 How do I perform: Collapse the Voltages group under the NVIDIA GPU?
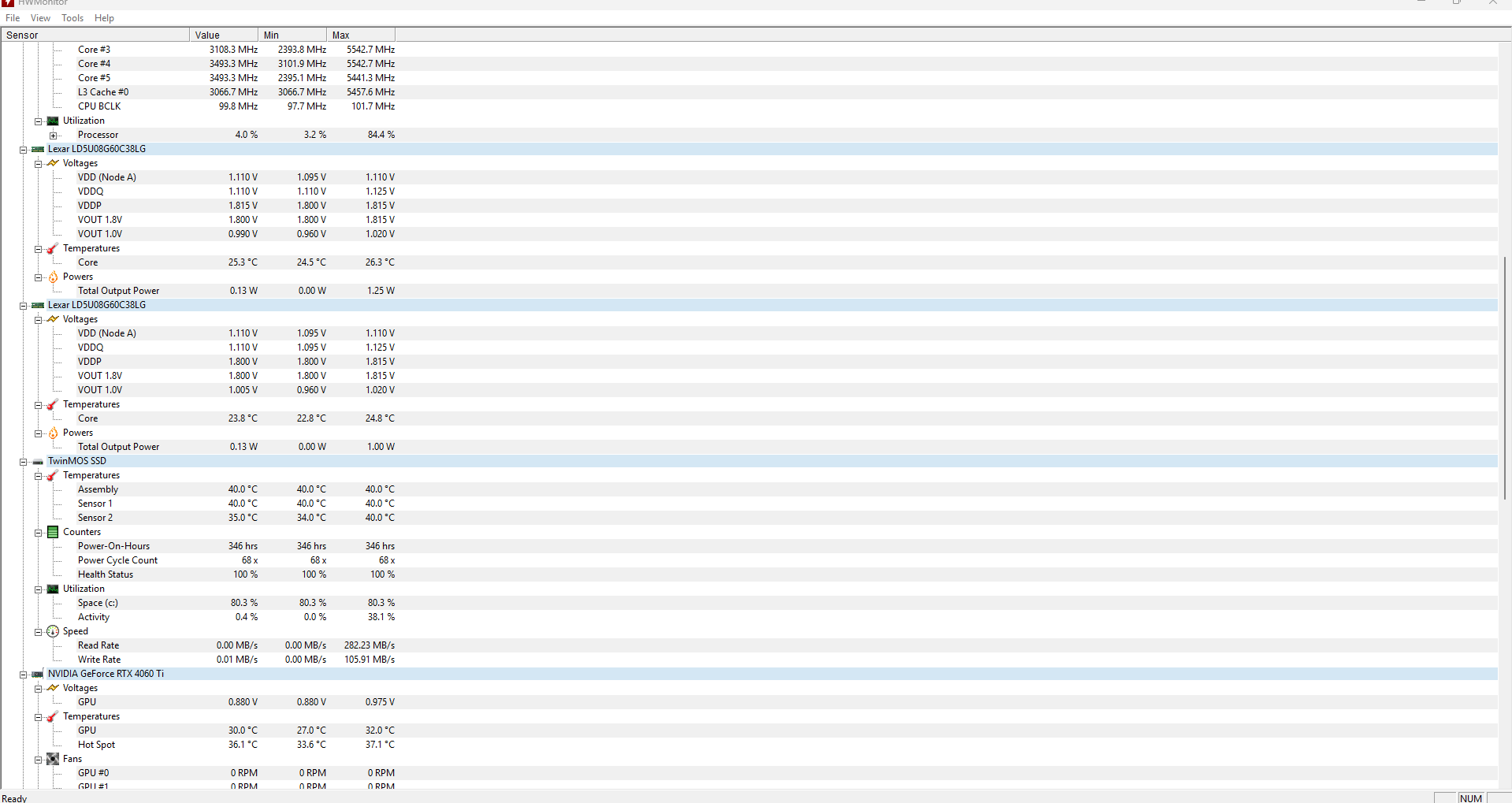[38, 689]
